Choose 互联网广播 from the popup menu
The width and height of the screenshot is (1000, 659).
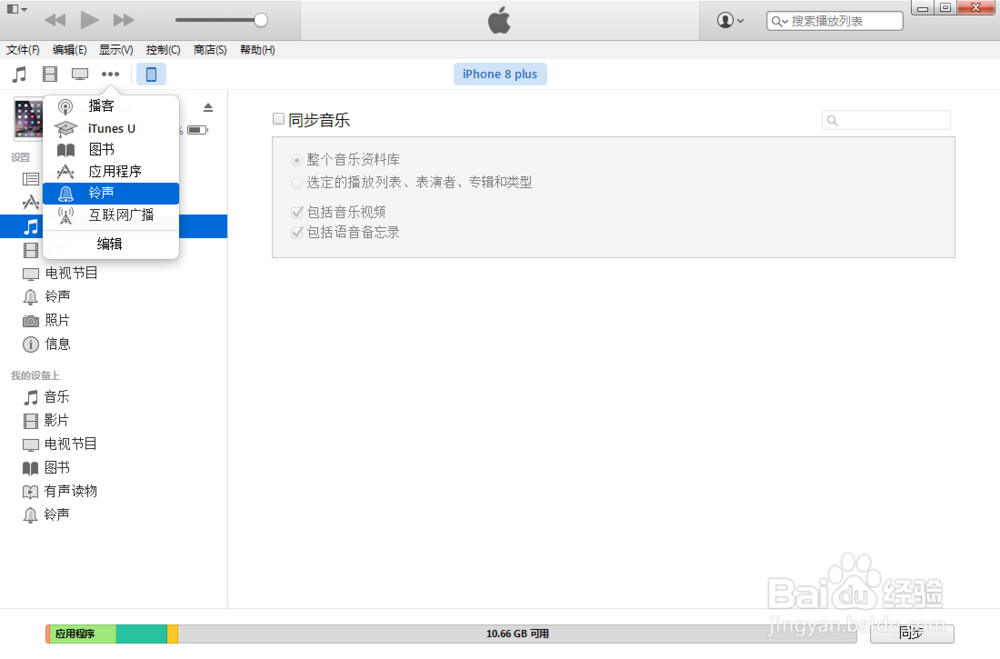point(111,215)
